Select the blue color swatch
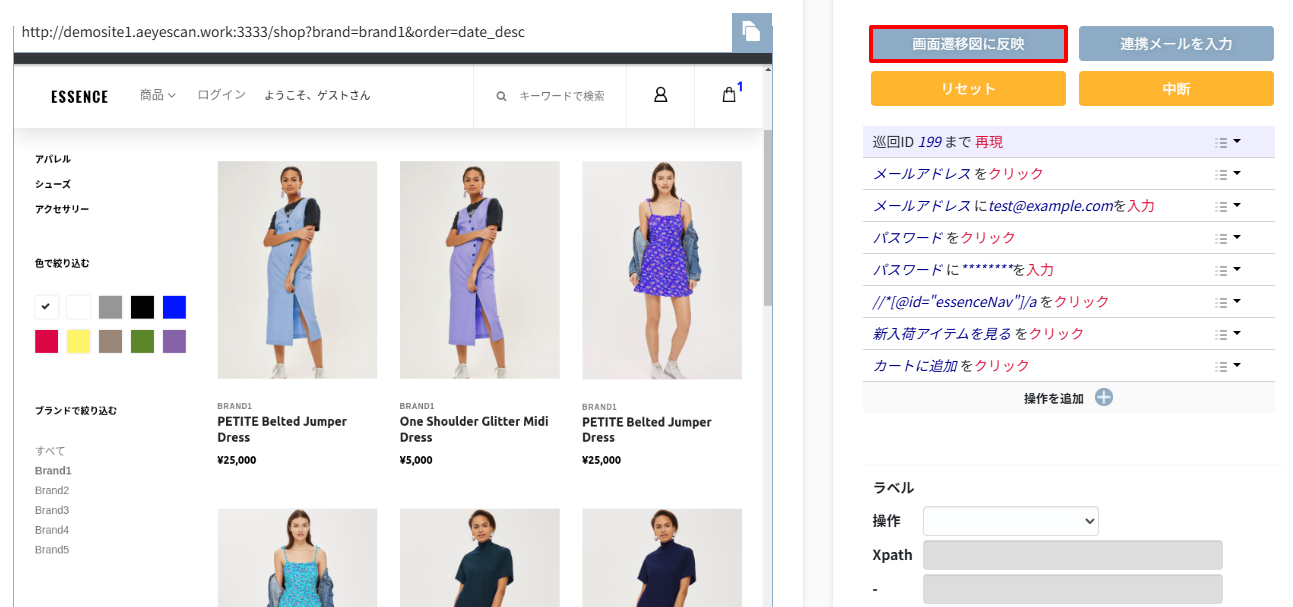This screenshot has height=607, width=1293. pyautogui.click(x=175, y=307)
